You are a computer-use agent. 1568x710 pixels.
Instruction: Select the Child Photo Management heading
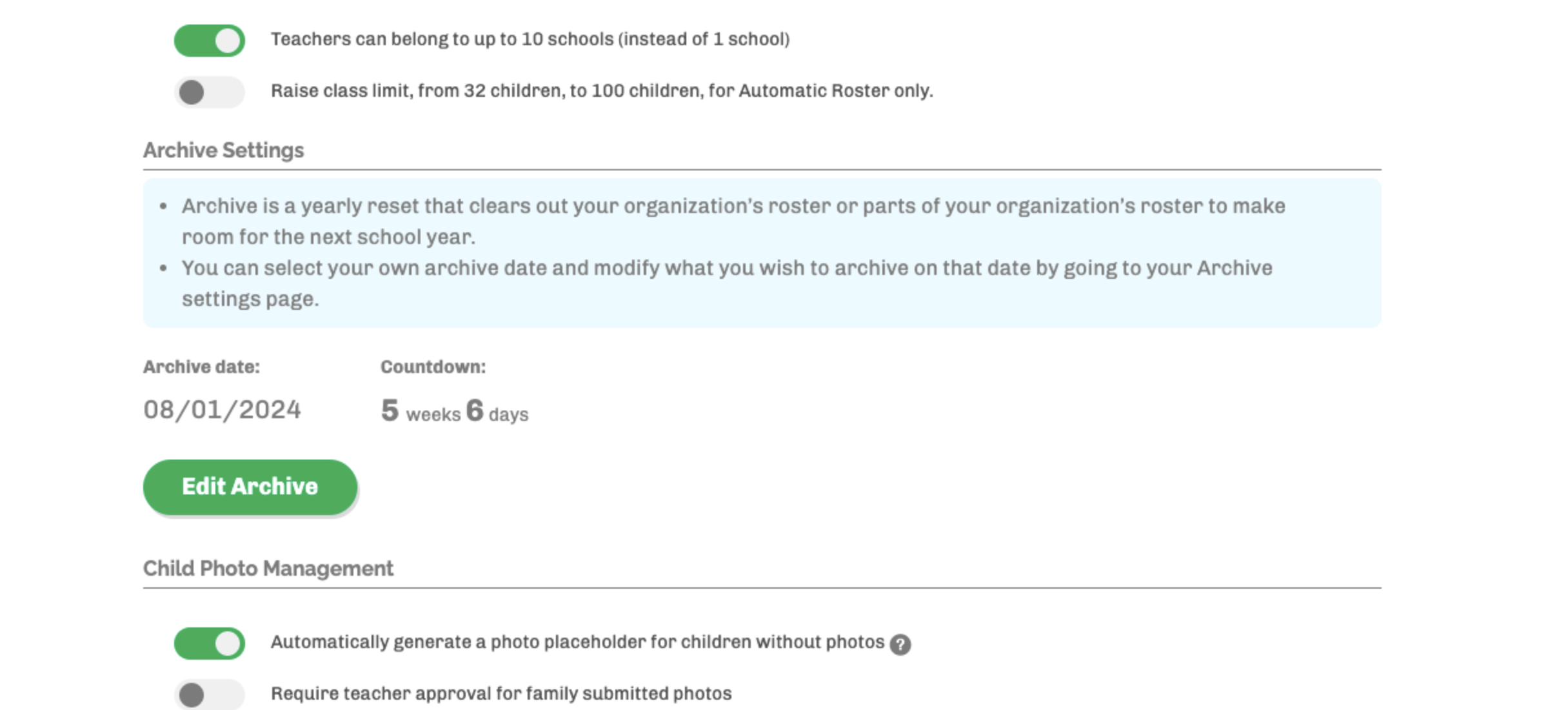(x=268, y=569)
